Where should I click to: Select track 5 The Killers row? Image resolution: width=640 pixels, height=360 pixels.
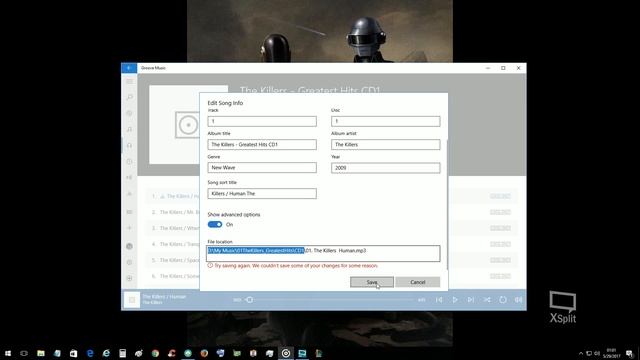tap(331, 260)
